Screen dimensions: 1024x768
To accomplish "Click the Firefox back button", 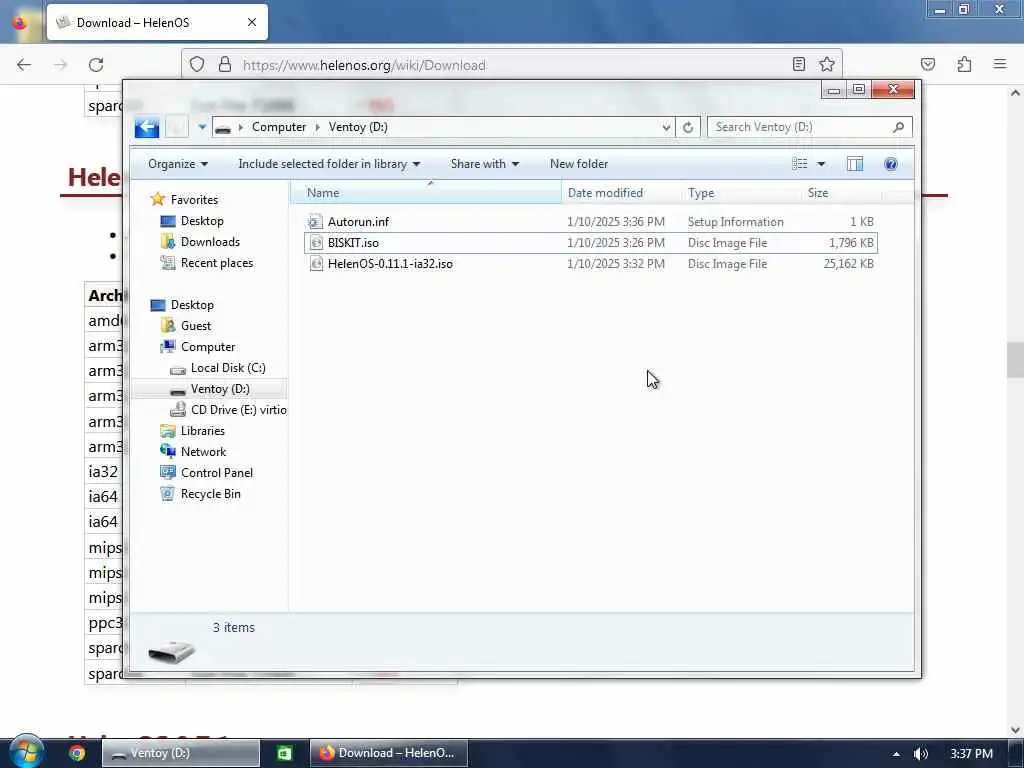I will tap(24, 65).
